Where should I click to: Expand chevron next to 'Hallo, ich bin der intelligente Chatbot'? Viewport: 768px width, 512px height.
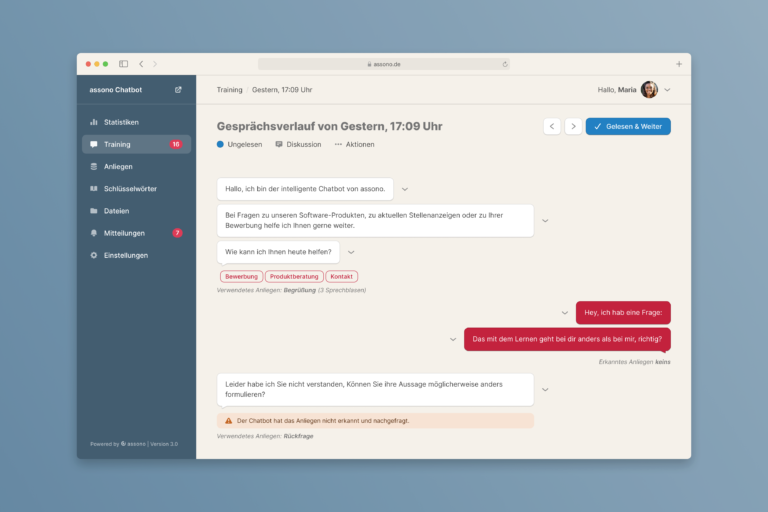click(405, 189)
